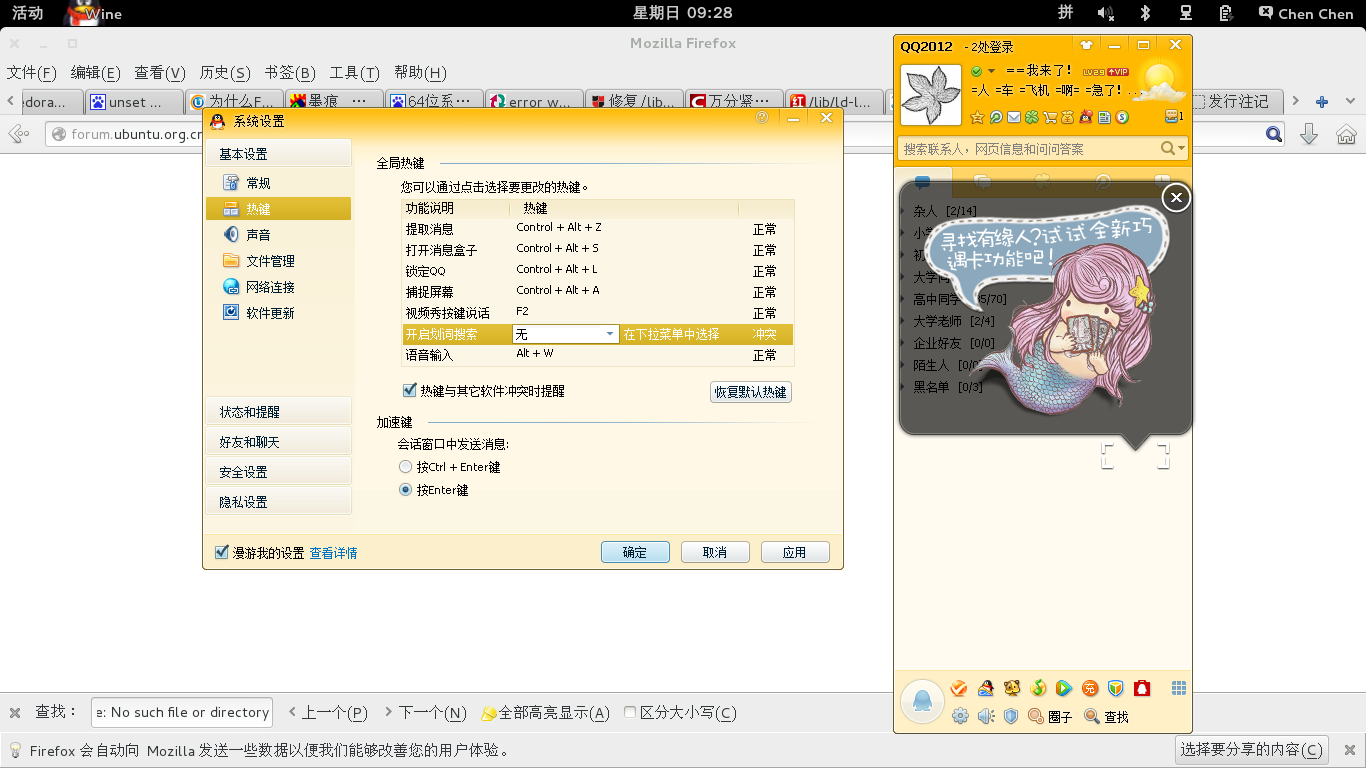1366x768 pixels.
Task: Expand the 安全设置 settings section
Action: pos(278,471)
